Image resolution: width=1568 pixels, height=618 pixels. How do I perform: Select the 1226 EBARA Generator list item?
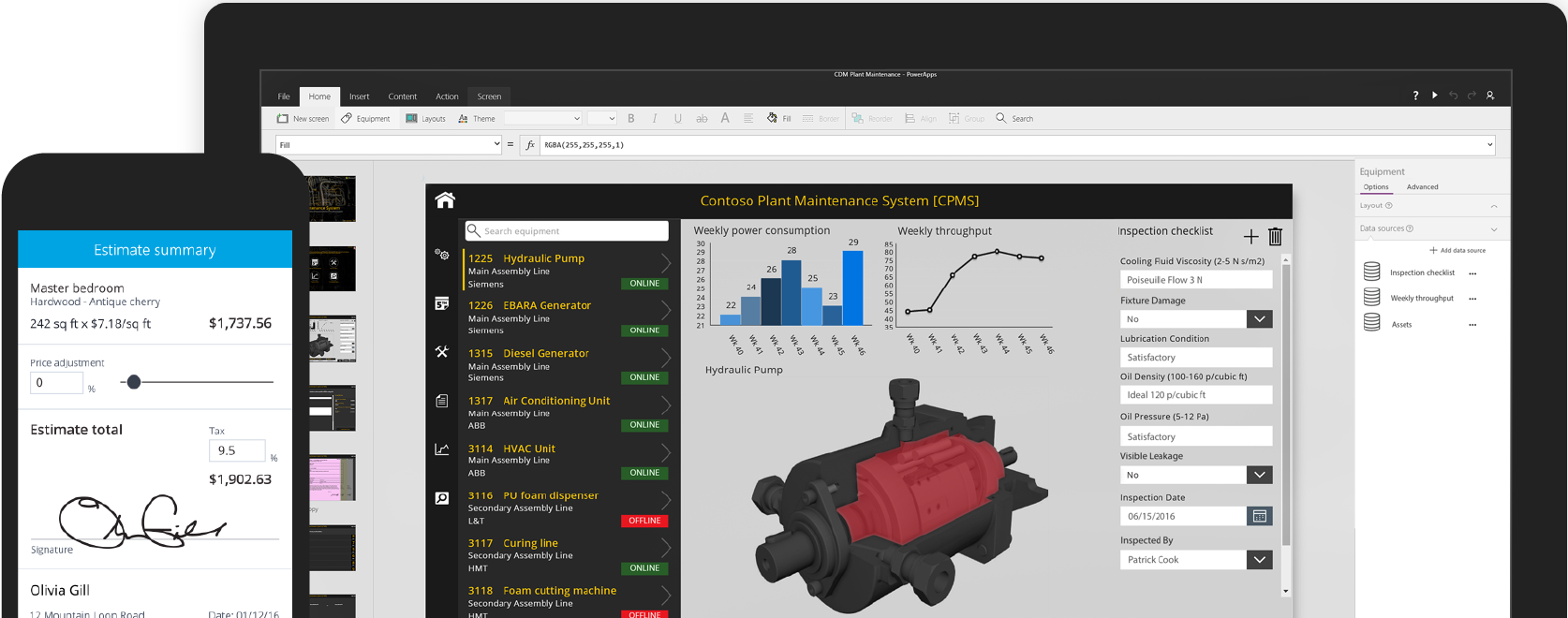point(569,317)
